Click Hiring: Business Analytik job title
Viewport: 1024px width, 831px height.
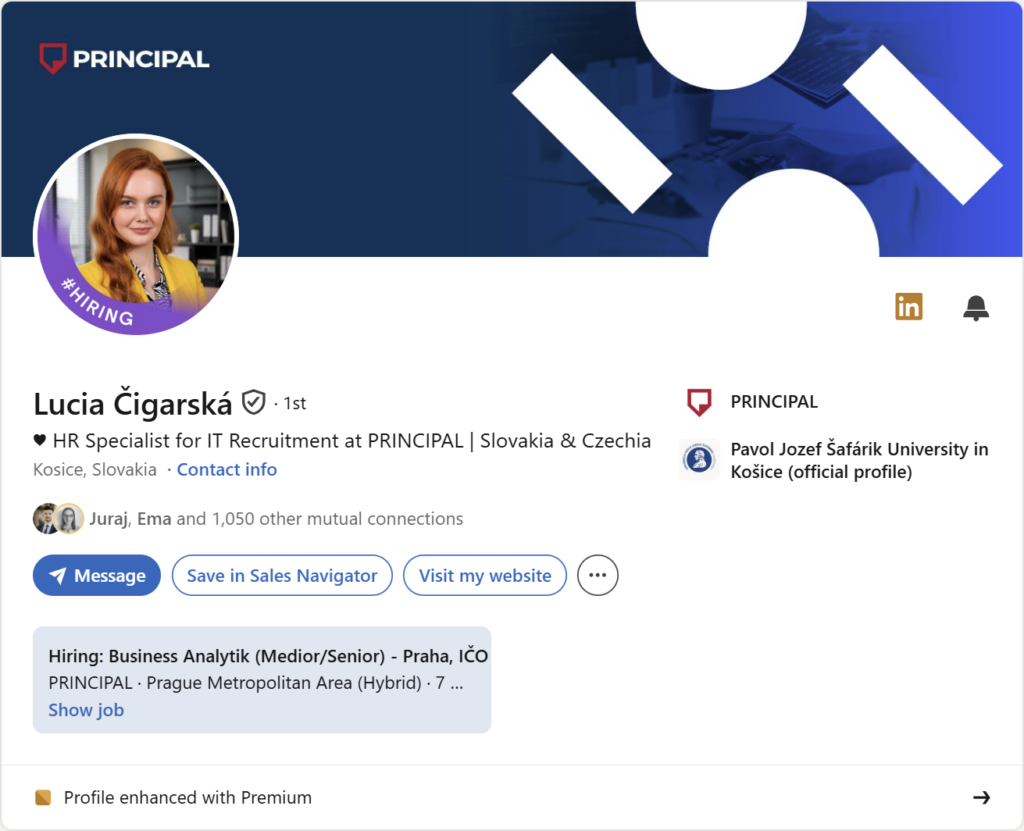[268, 656]
